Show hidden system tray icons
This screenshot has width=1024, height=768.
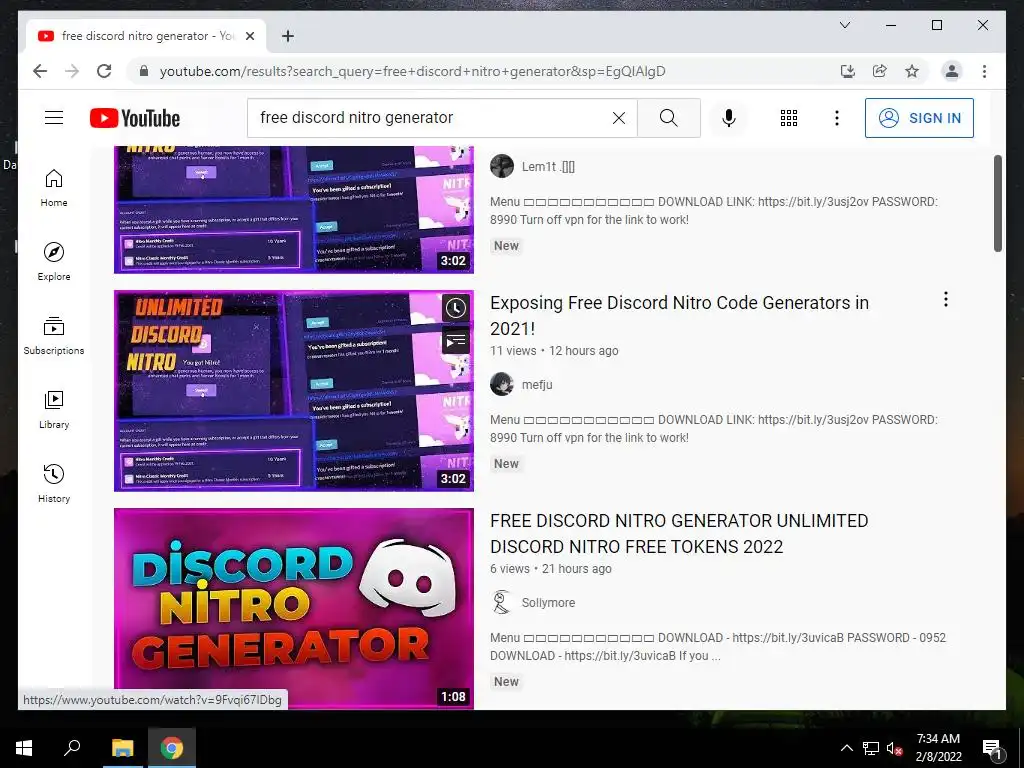[x=846, y=748]
